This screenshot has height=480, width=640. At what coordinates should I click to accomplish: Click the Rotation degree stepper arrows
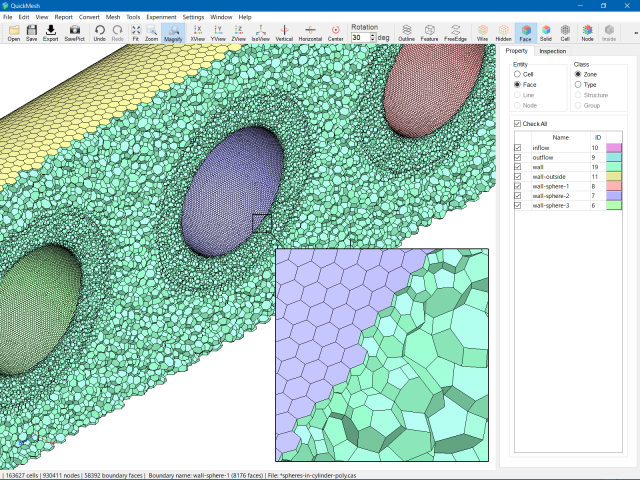372,37
